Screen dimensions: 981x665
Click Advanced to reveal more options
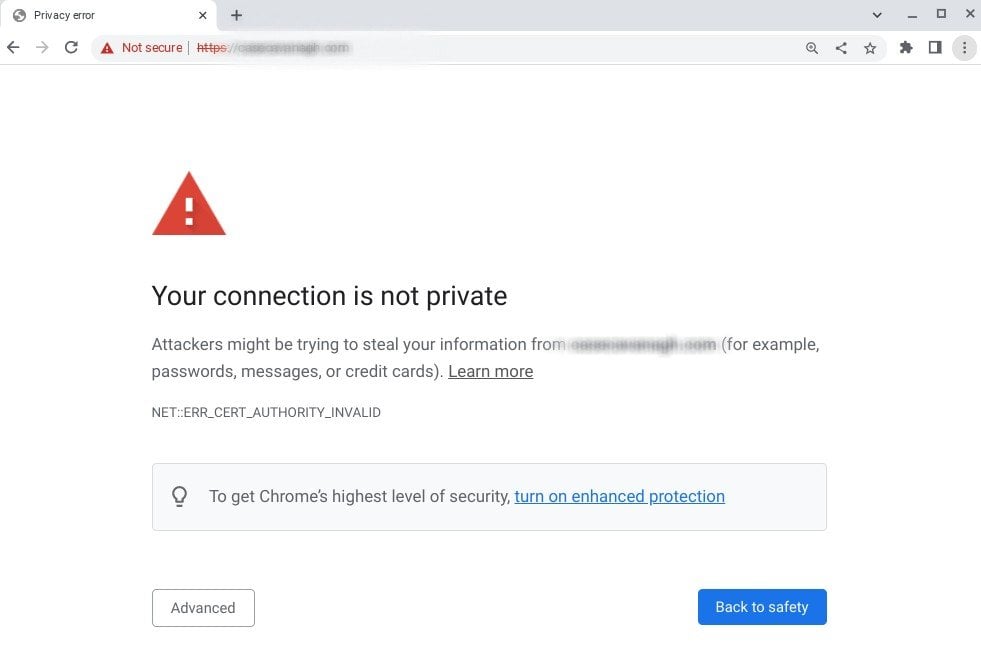pos(203,607)
